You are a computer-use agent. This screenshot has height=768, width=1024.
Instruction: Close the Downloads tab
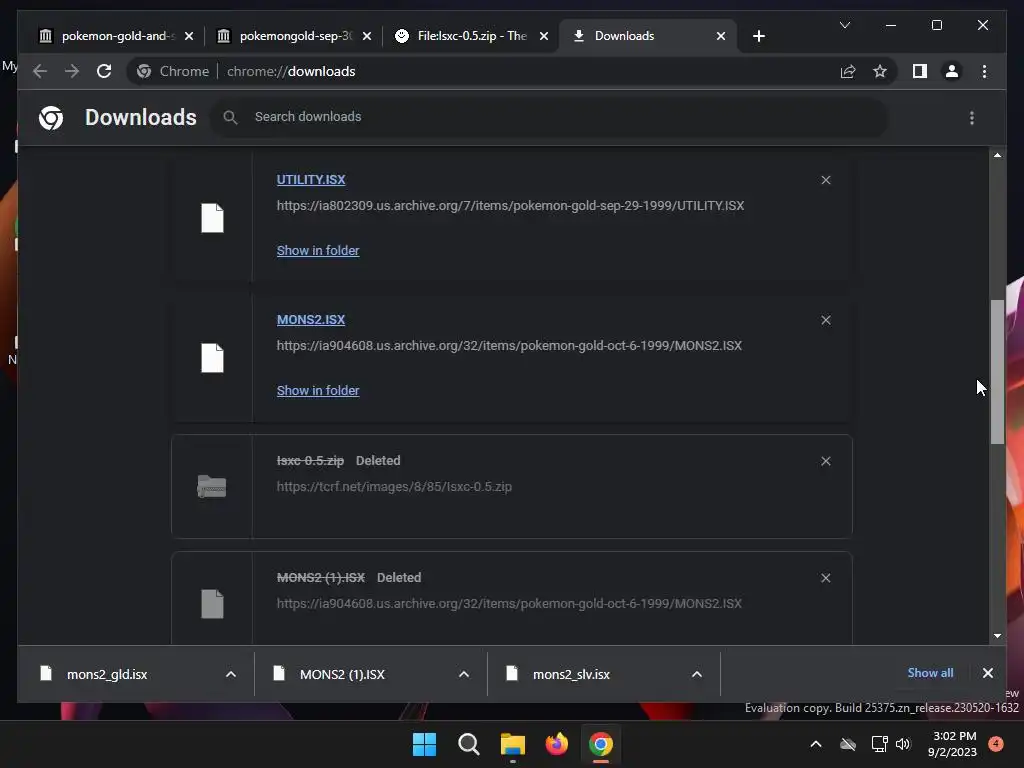[x=720, y=36]
